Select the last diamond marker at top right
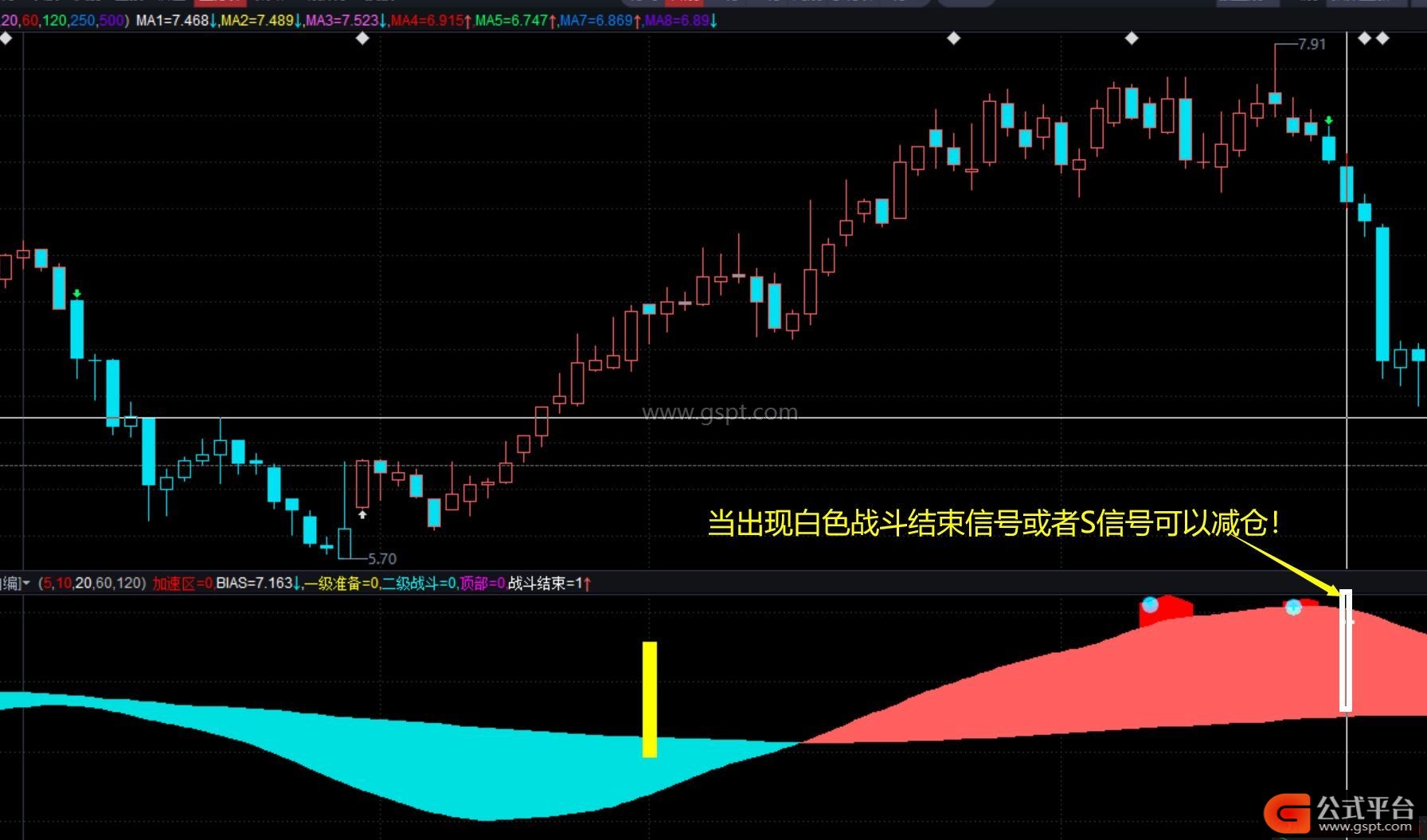 pos(1382,38)
